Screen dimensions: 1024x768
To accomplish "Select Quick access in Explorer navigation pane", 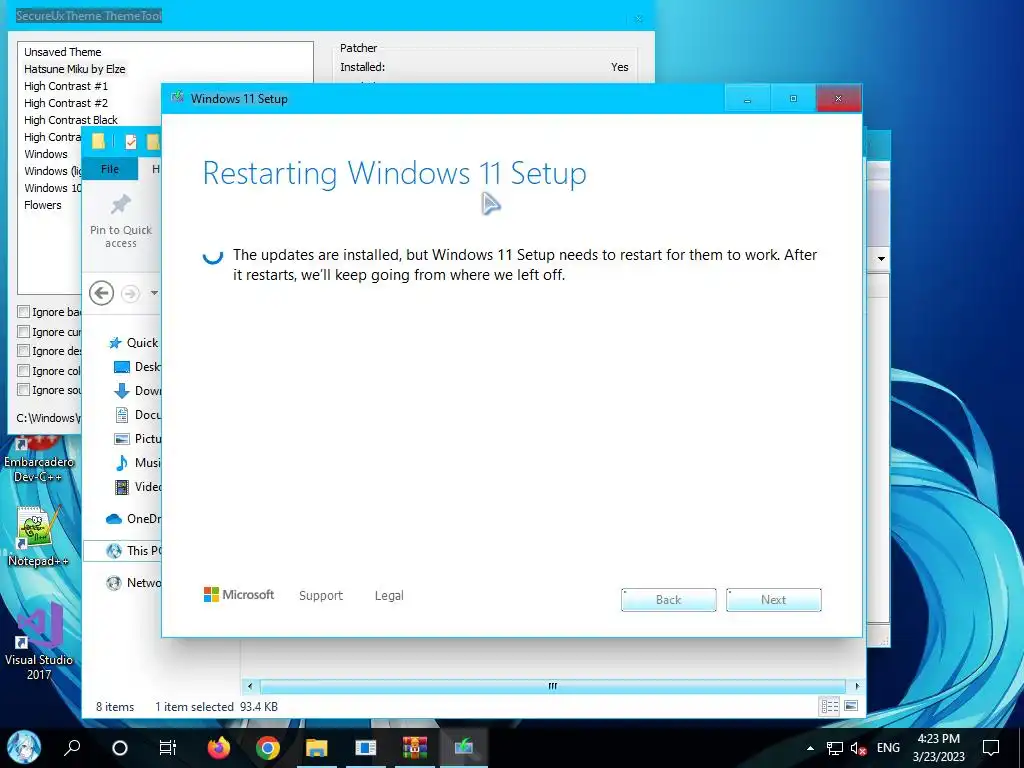I will (134, 343).
